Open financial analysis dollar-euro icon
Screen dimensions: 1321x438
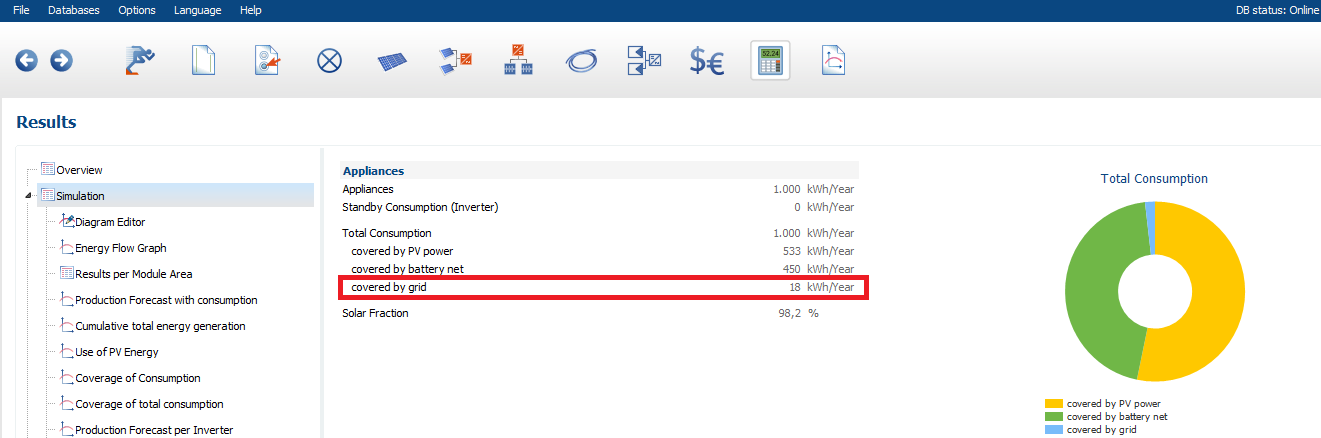(x=707, y=61)
